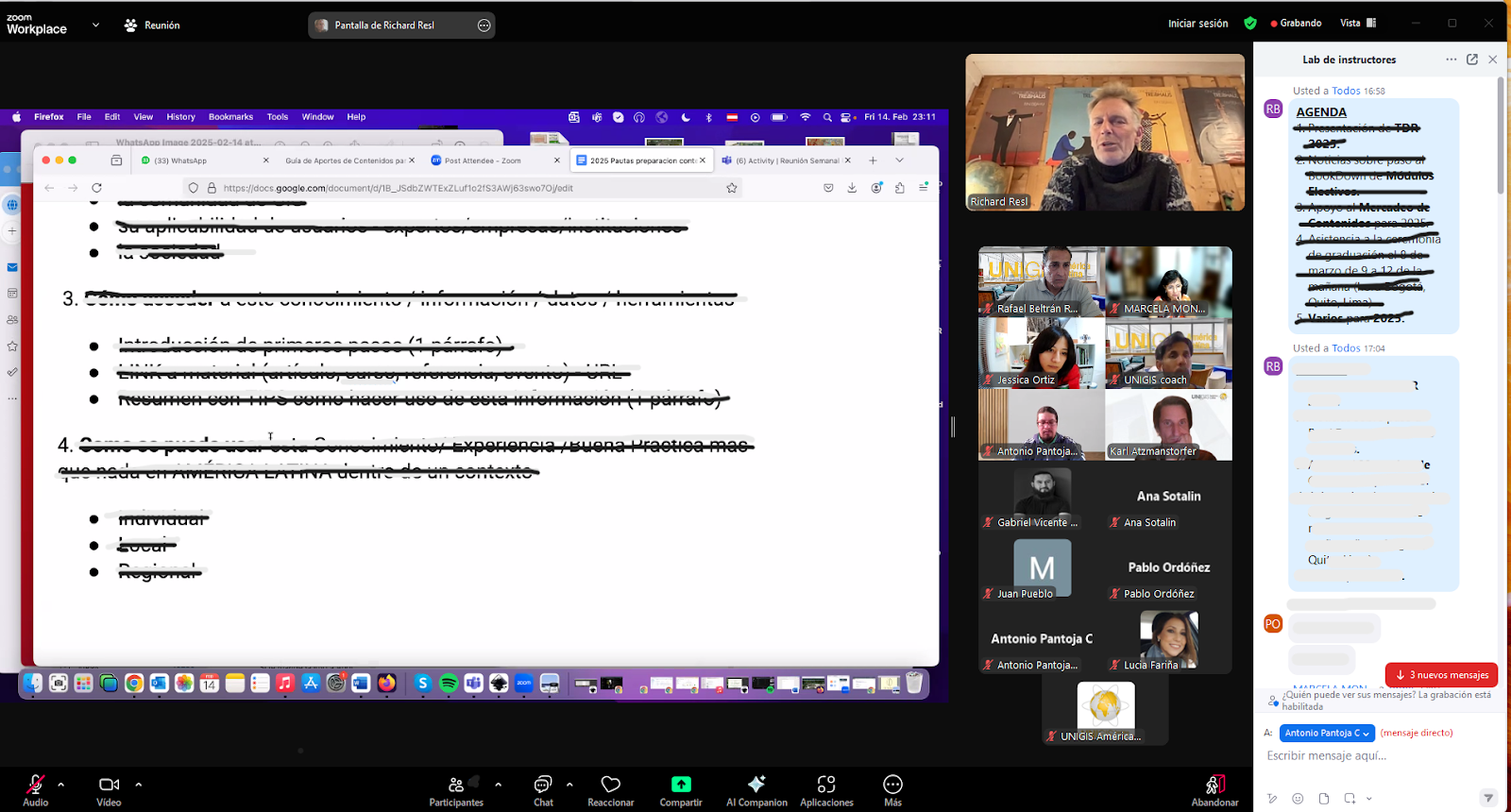
Task: Open Firefox downloads arrow icon
Action: 852,188
